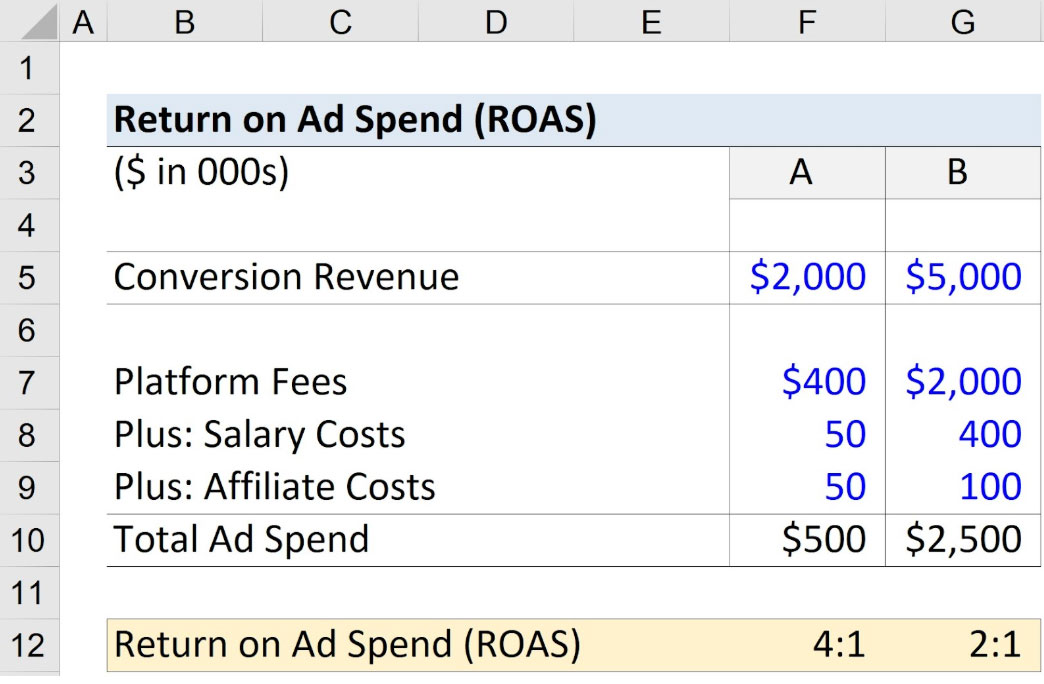Click the 'Conversion Revenue' label

[286, 277]
